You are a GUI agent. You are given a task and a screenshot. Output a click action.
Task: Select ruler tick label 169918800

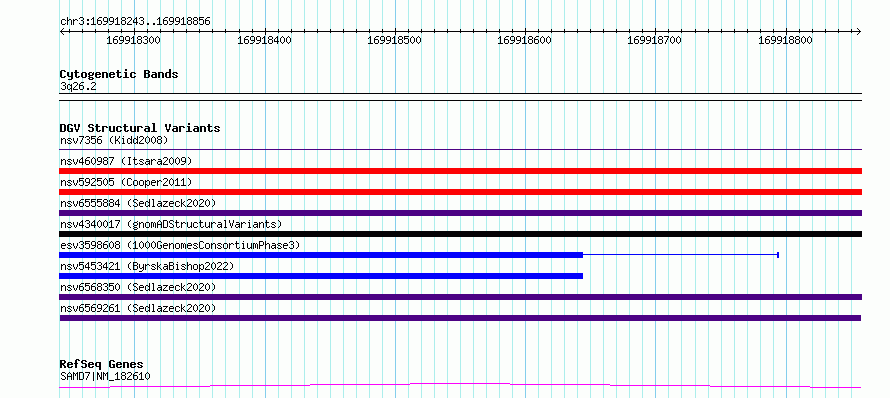click(x=786, y=40)
